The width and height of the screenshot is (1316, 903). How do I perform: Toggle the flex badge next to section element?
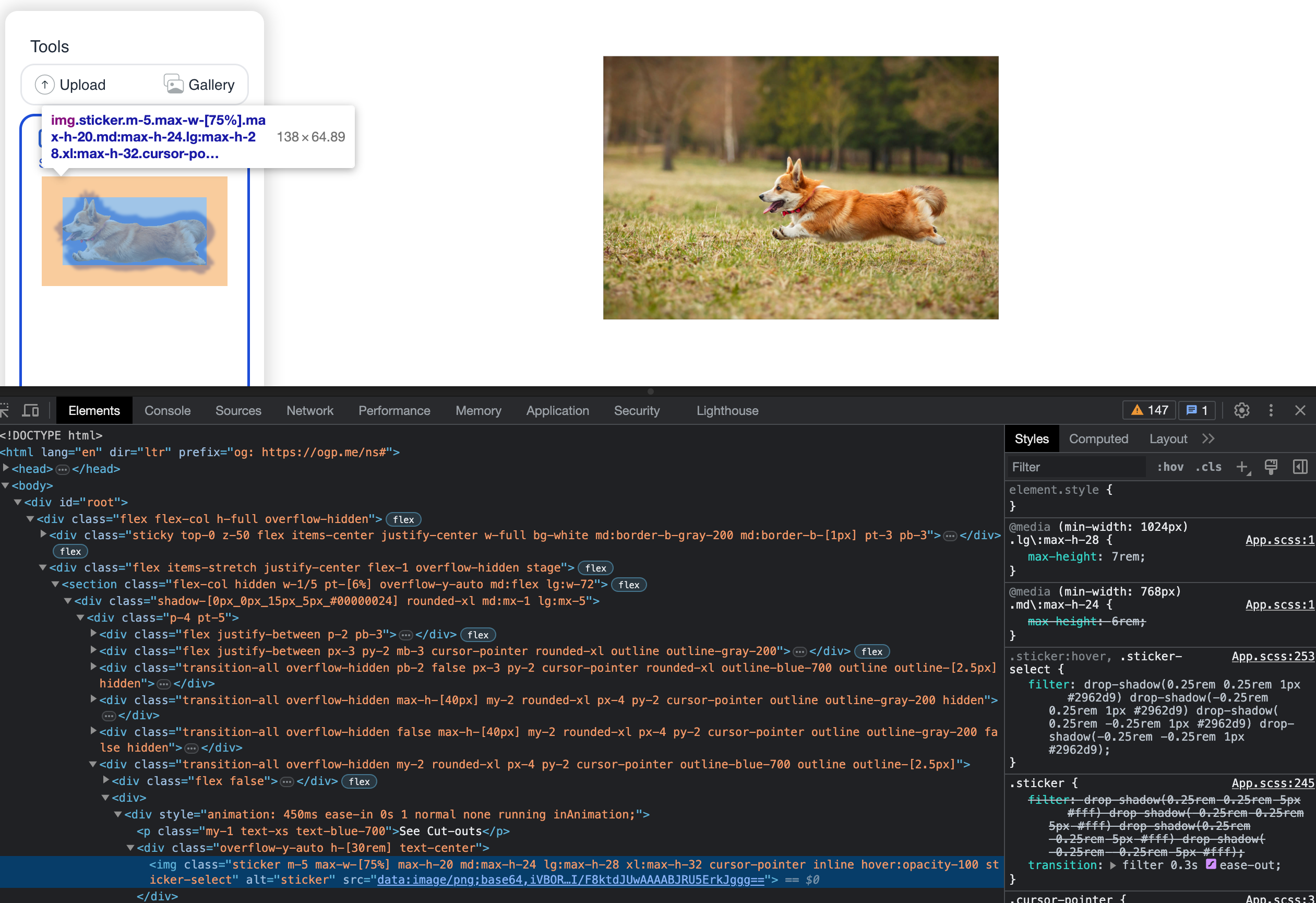coord(629,585)
